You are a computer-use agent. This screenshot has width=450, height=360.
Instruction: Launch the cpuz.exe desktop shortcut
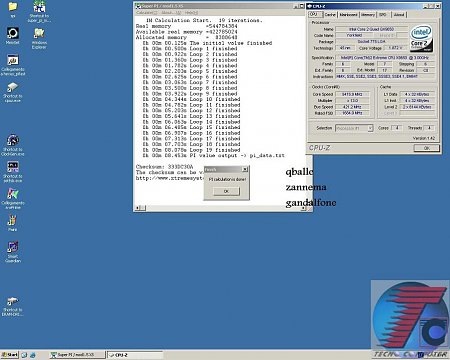click(x=13, y=92)
